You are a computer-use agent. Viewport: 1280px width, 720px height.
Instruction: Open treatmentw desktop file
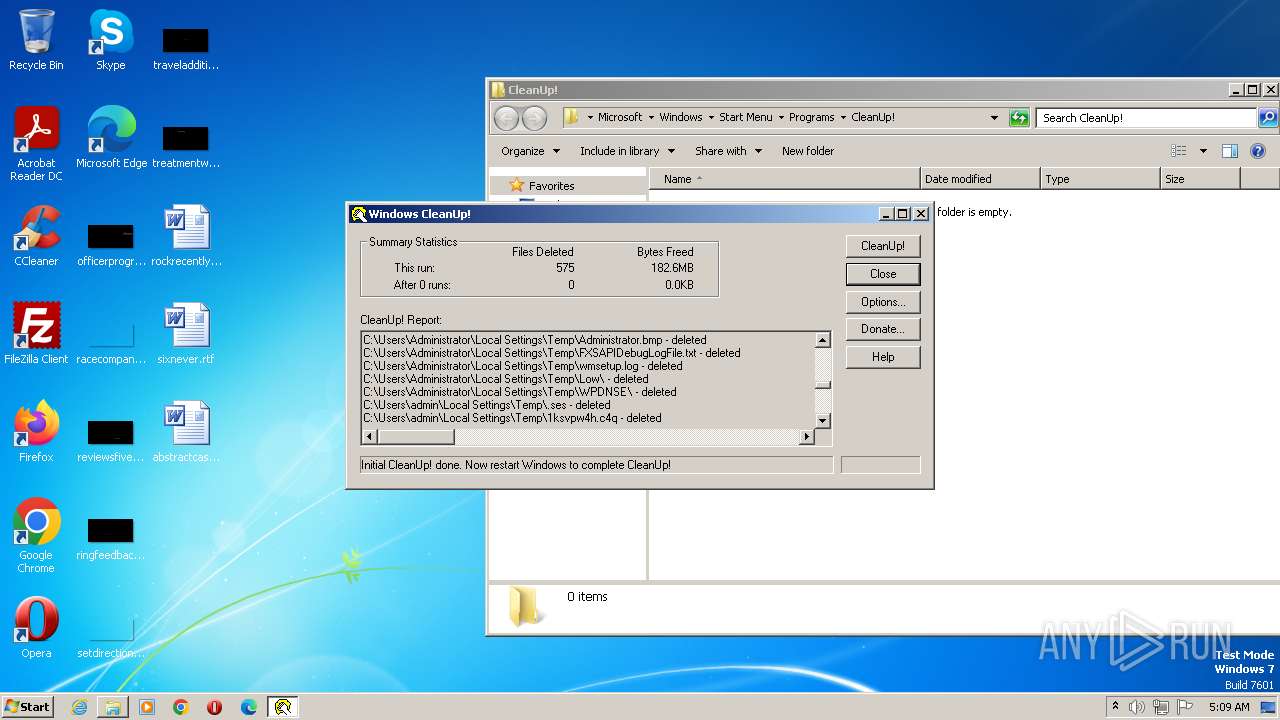click(x=186, y=145)
